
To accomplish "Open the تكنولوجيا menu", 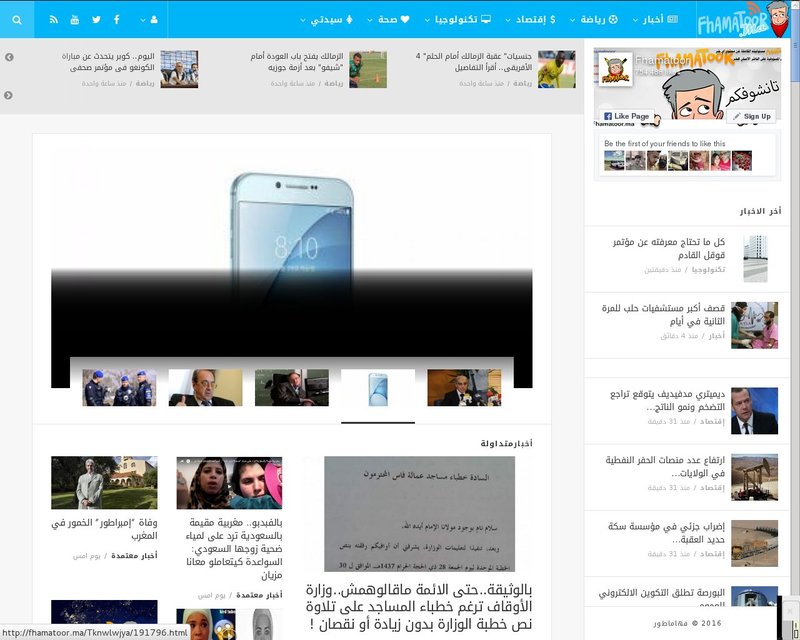I will [x=463, y=19].
